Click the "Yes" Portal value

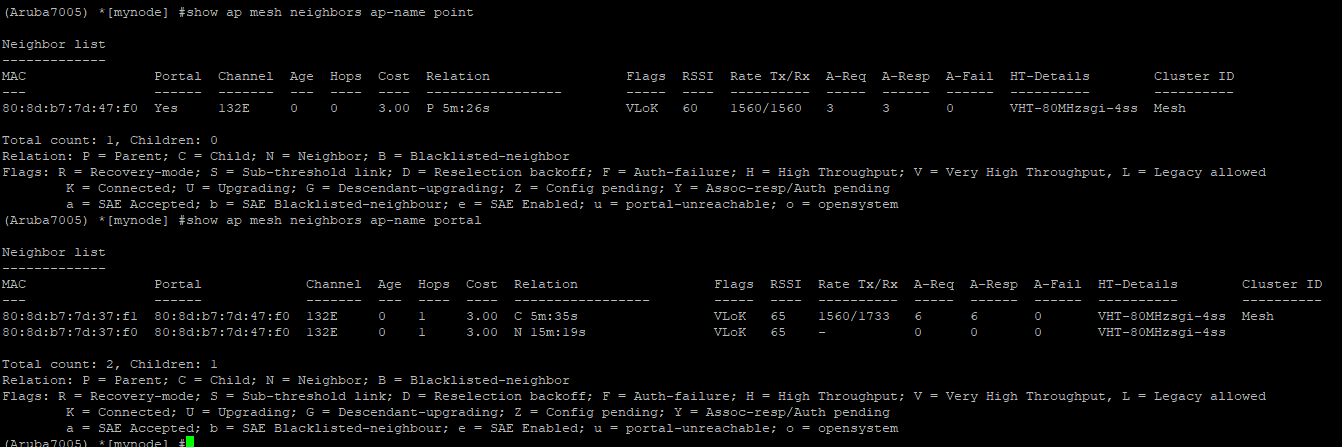tap(166, 108)
